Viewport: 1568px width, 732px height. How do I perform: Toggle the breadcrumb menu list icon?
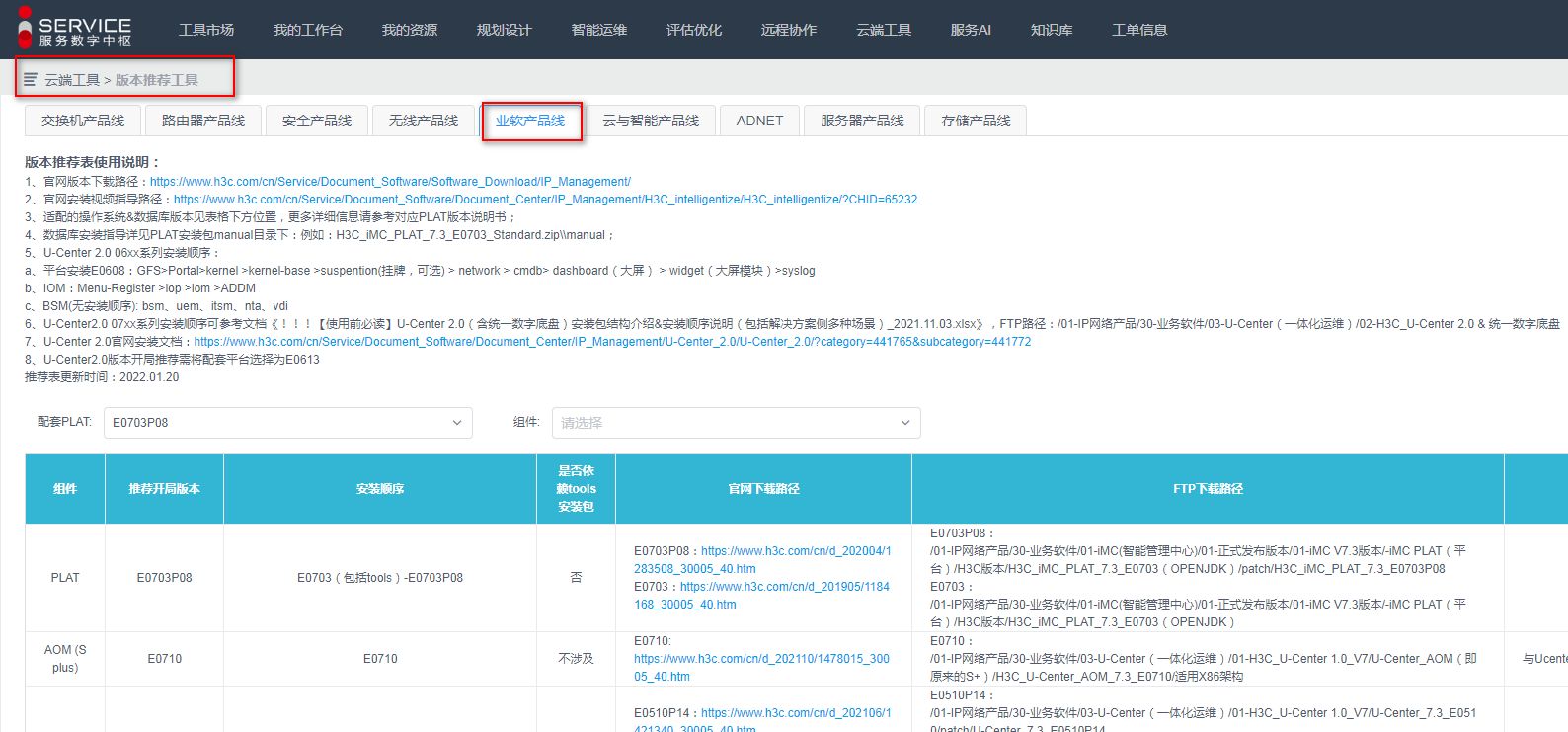pyautogui.click(x=31, y=79)
